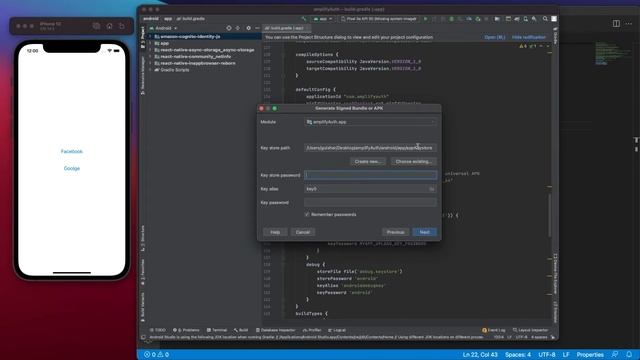This screenshot has width=640, height=360.
Task: Open Layout Inspector tab
Action: [531, 330]
